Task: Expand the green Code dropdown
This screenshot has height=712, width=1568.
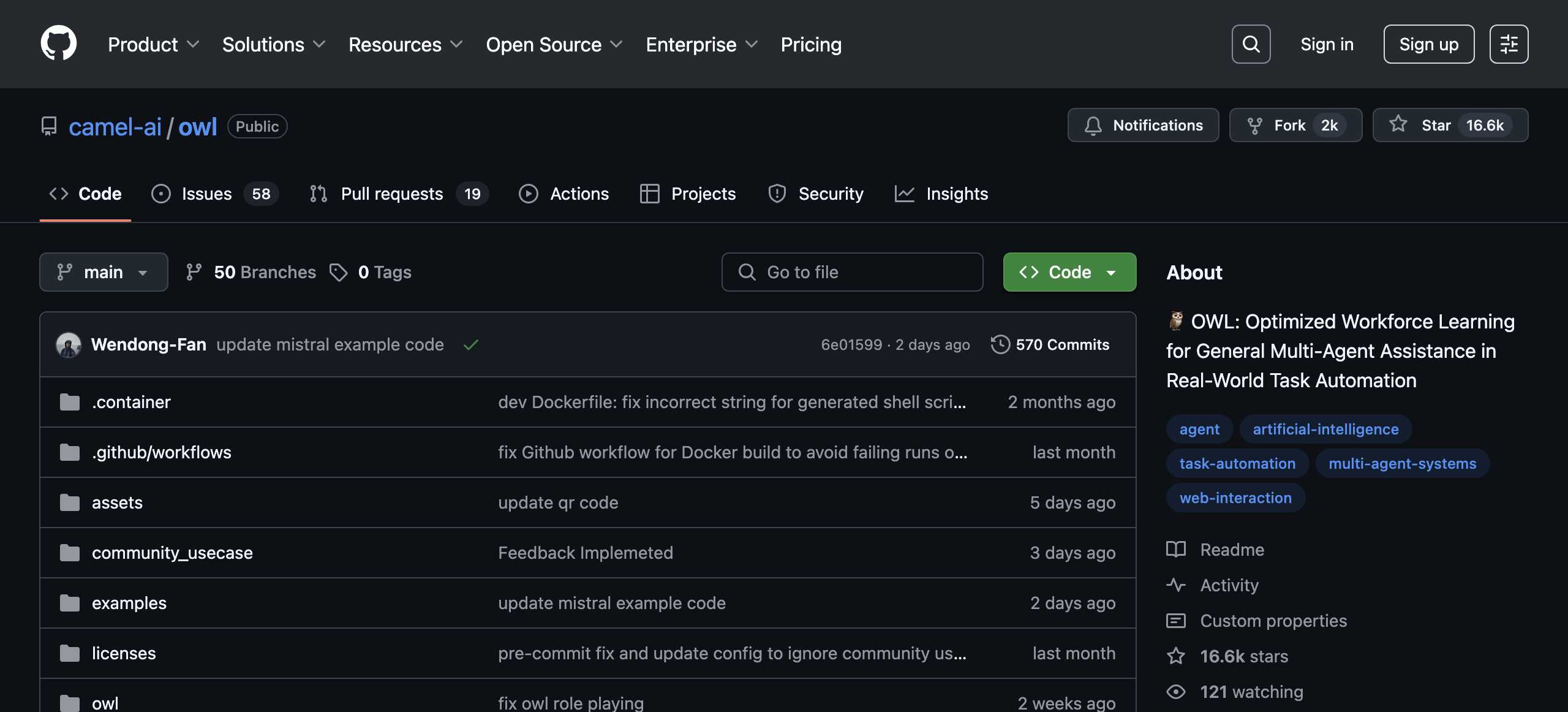Action: tap(1069, 272)
